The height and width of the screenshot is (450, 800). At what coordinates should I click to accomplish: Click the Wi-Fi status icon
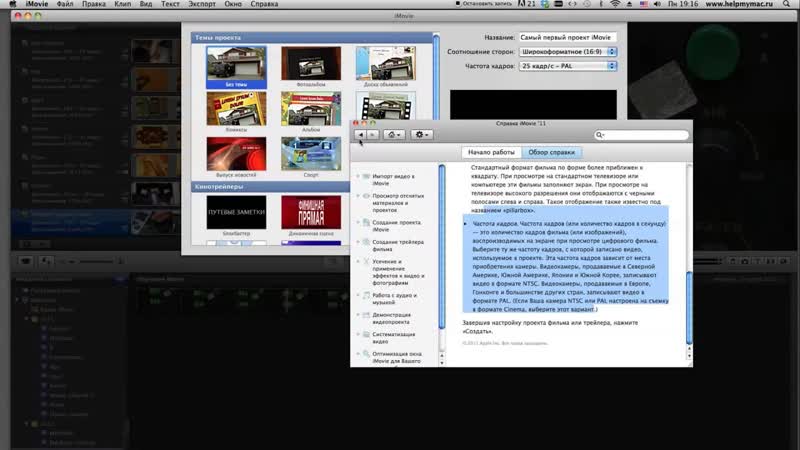(x=615, y=4)
